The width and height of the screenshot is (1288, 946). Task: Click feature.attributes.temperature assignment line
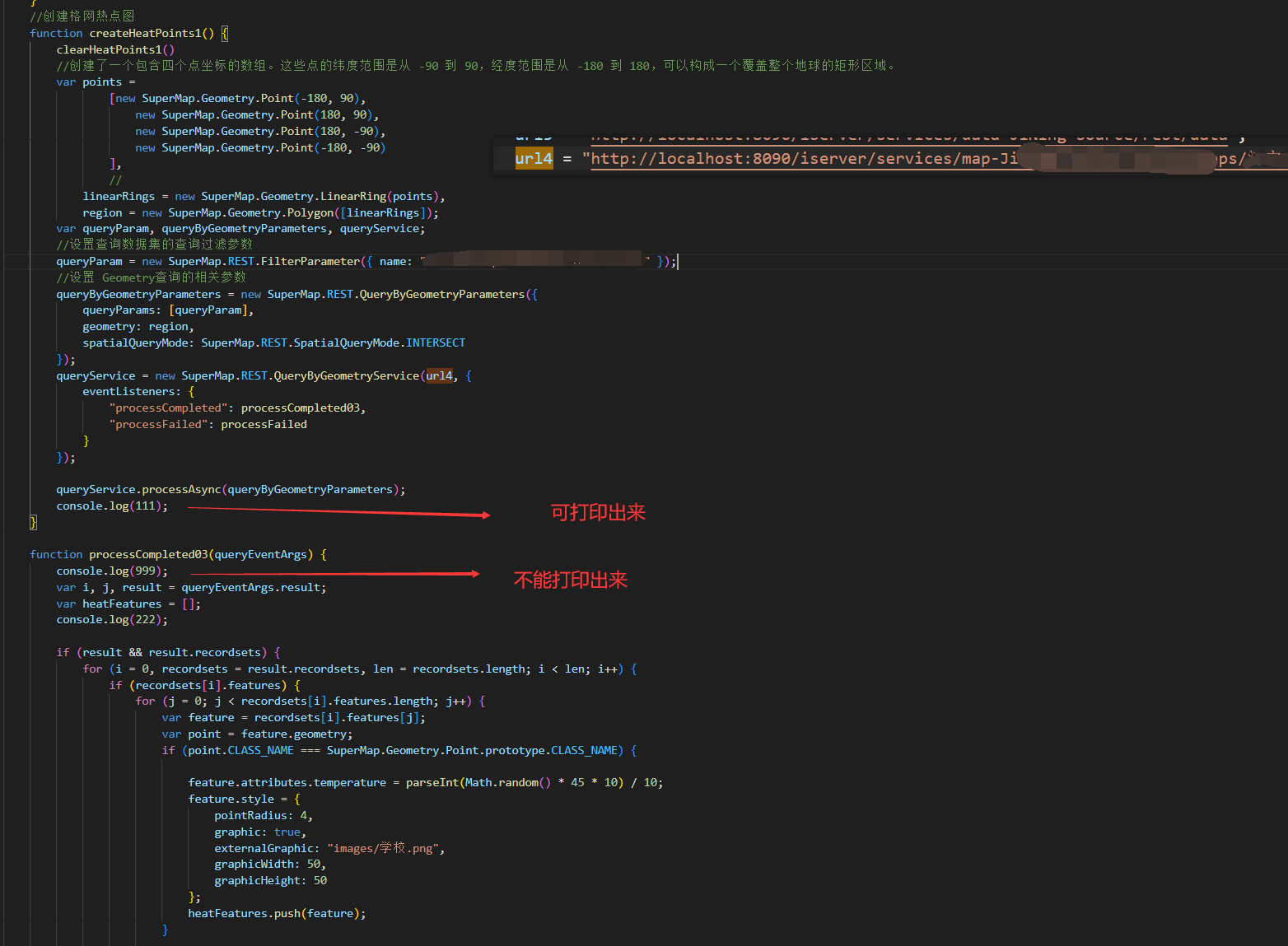pos(425,782)
